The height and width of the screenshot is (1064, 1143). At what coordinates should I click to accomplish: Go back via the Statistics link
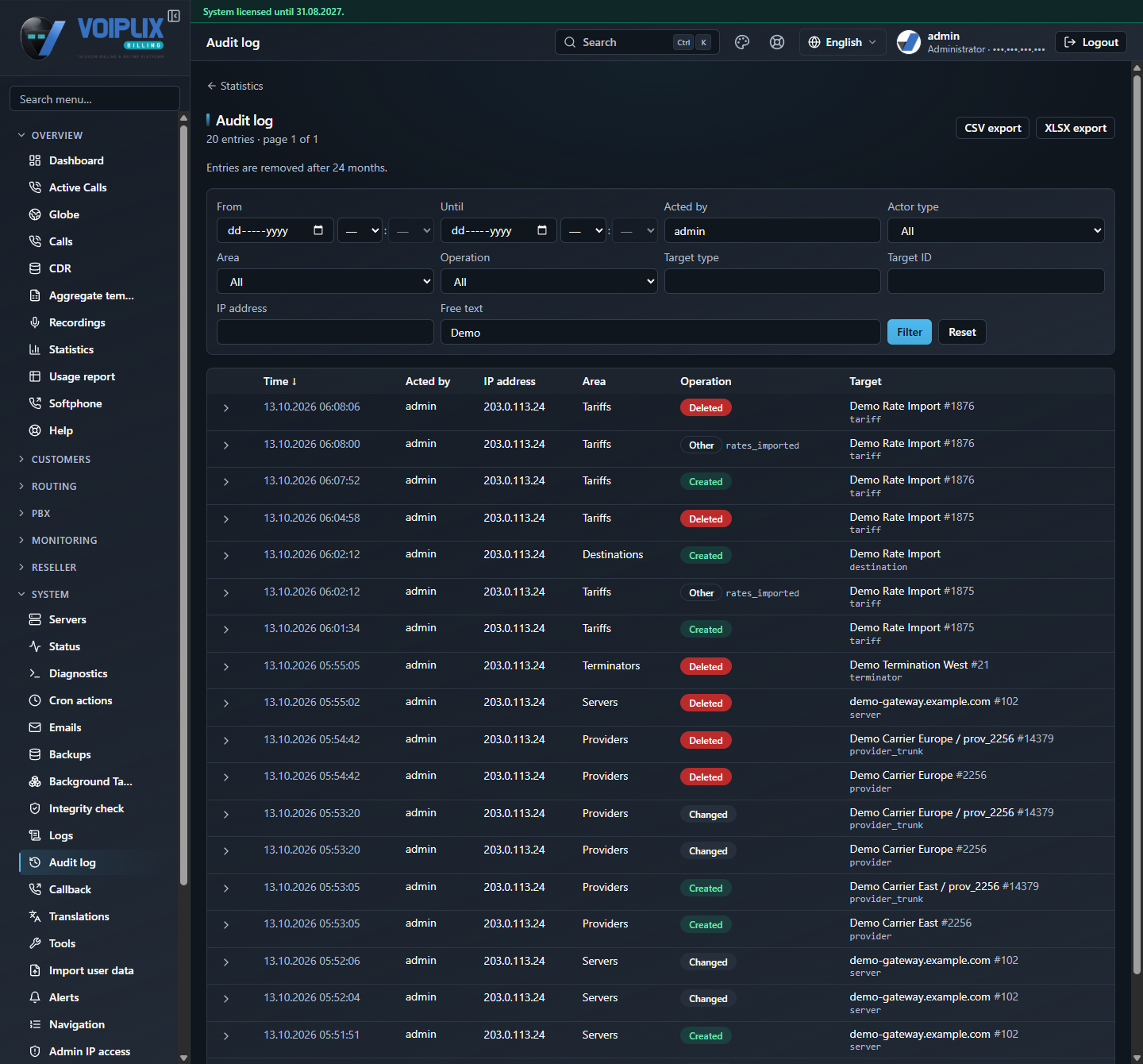pos(235,86)
